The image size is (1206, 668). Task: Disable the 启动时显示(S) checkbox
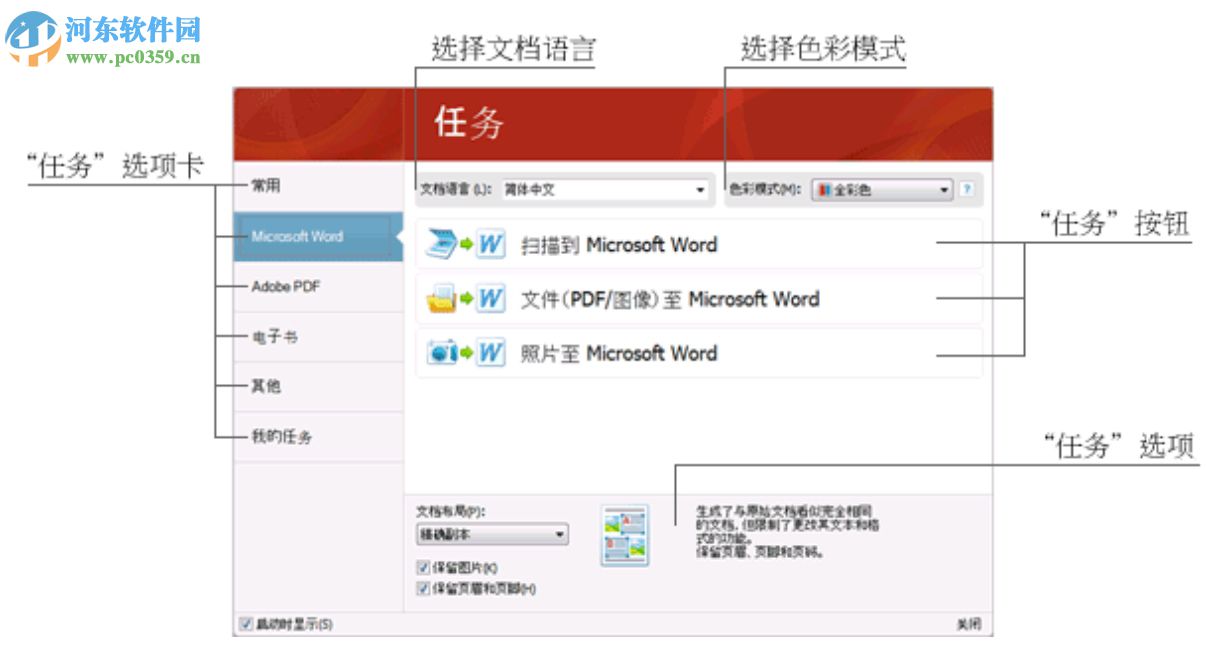click(245, 623)
